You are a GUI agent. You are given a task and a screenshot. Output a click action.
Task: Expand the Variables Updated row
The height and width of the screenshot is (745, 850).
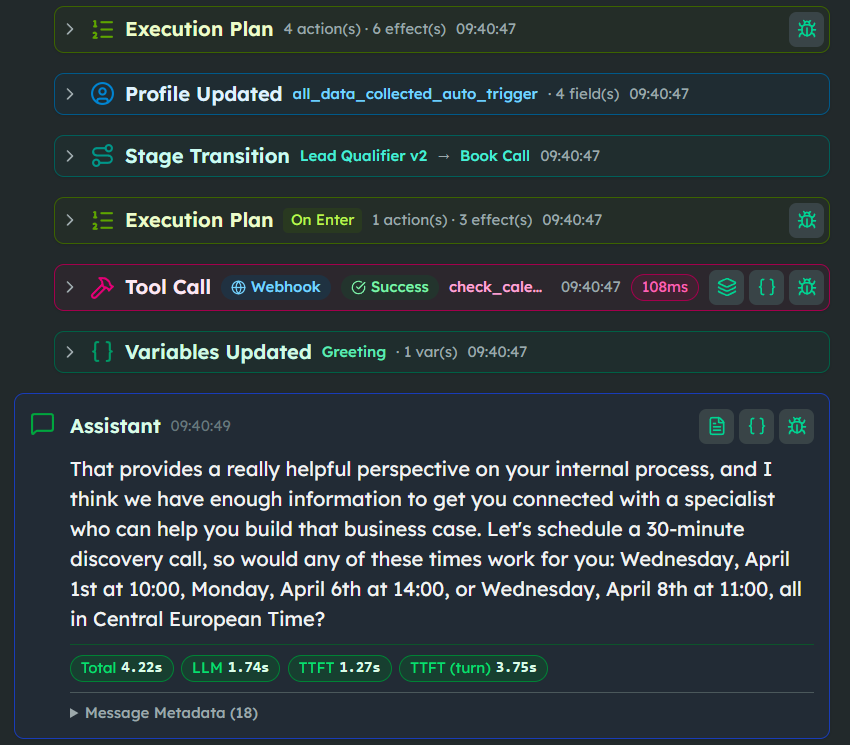click(69, 352)
